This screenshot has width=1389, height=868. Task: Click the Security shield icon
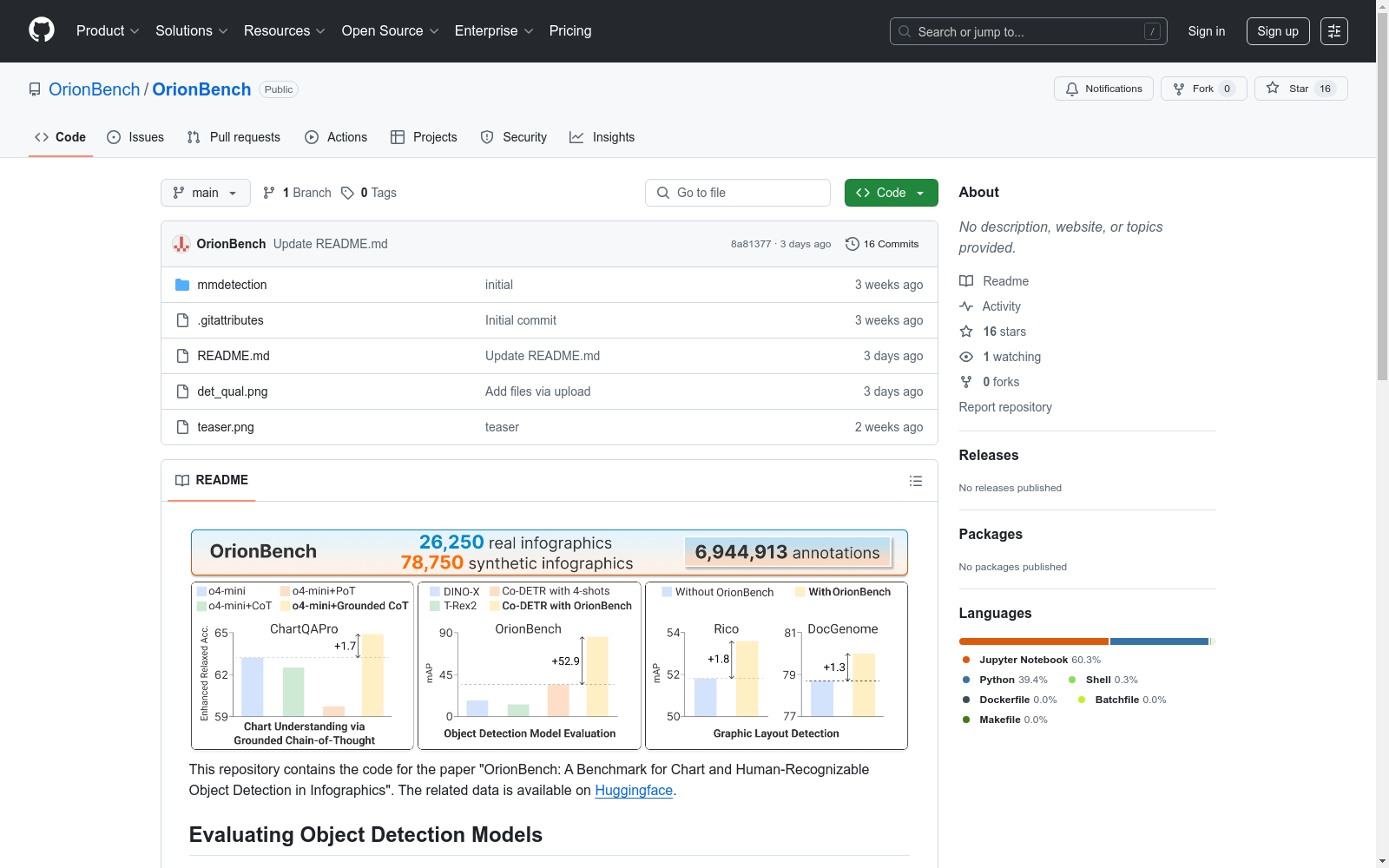tap(487, 137)
